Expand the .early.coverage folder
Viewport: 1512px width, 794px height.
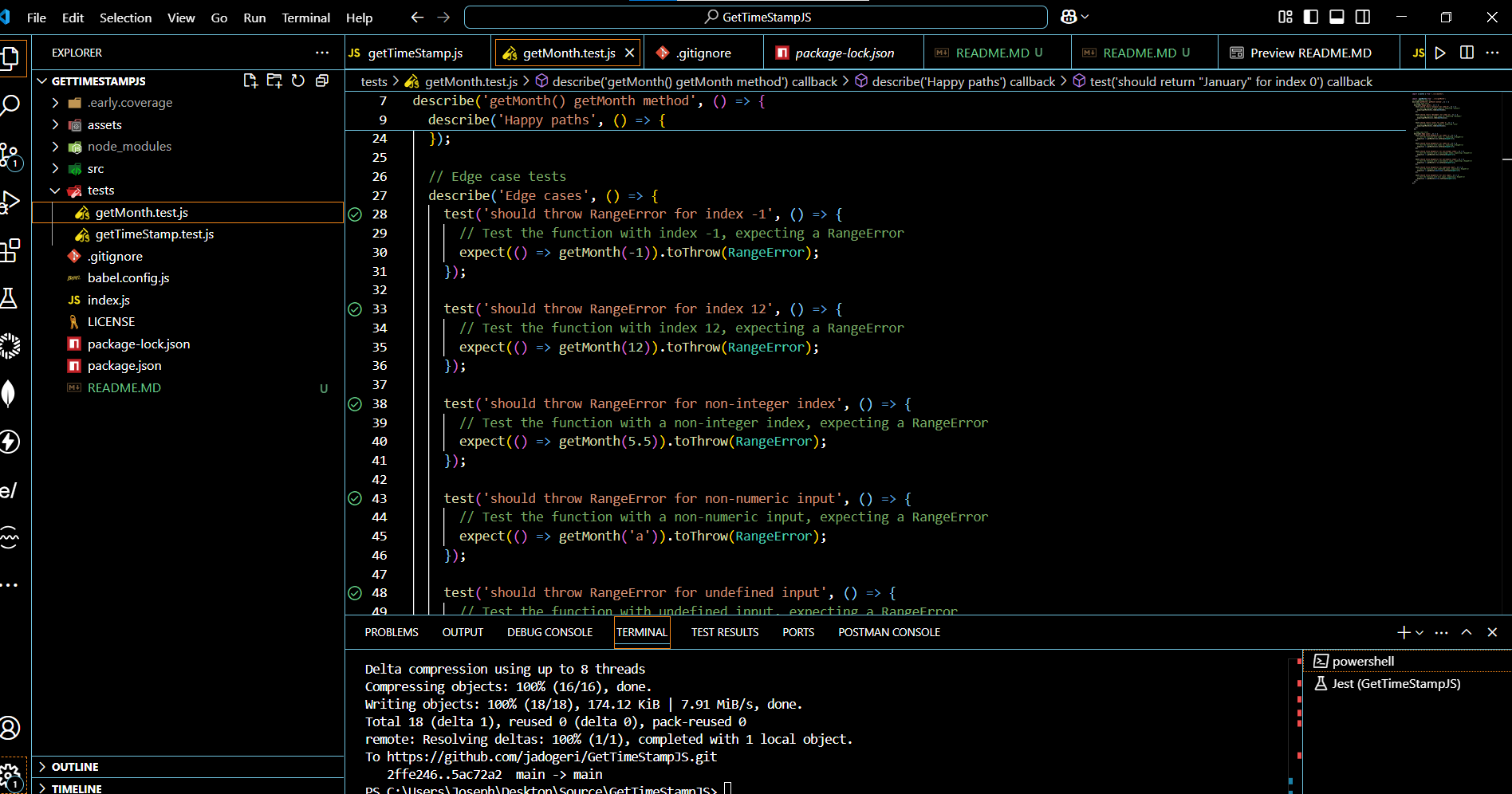(55, 103)
